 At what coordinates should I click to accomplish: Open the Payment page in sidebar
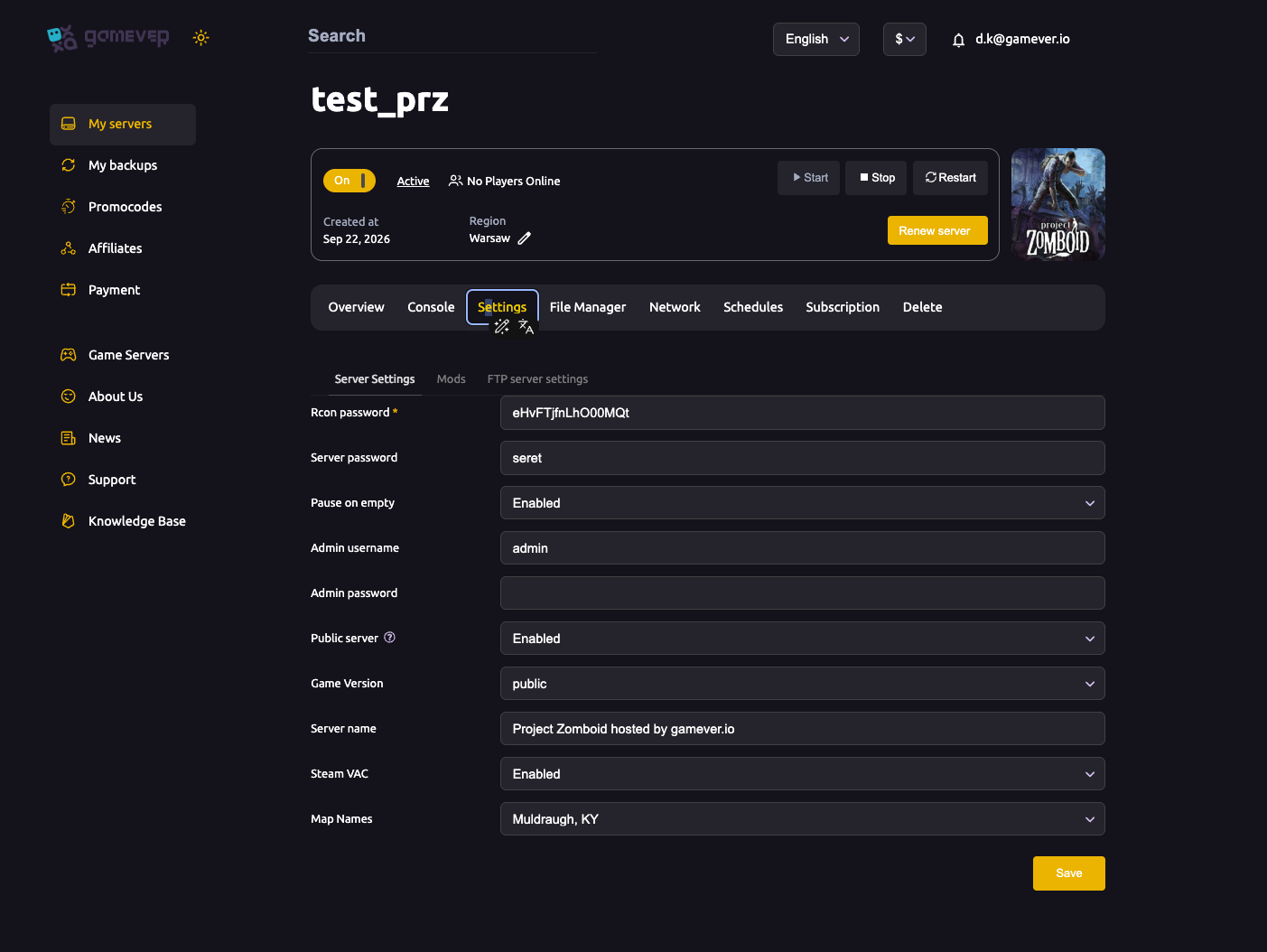click(123, 290)
